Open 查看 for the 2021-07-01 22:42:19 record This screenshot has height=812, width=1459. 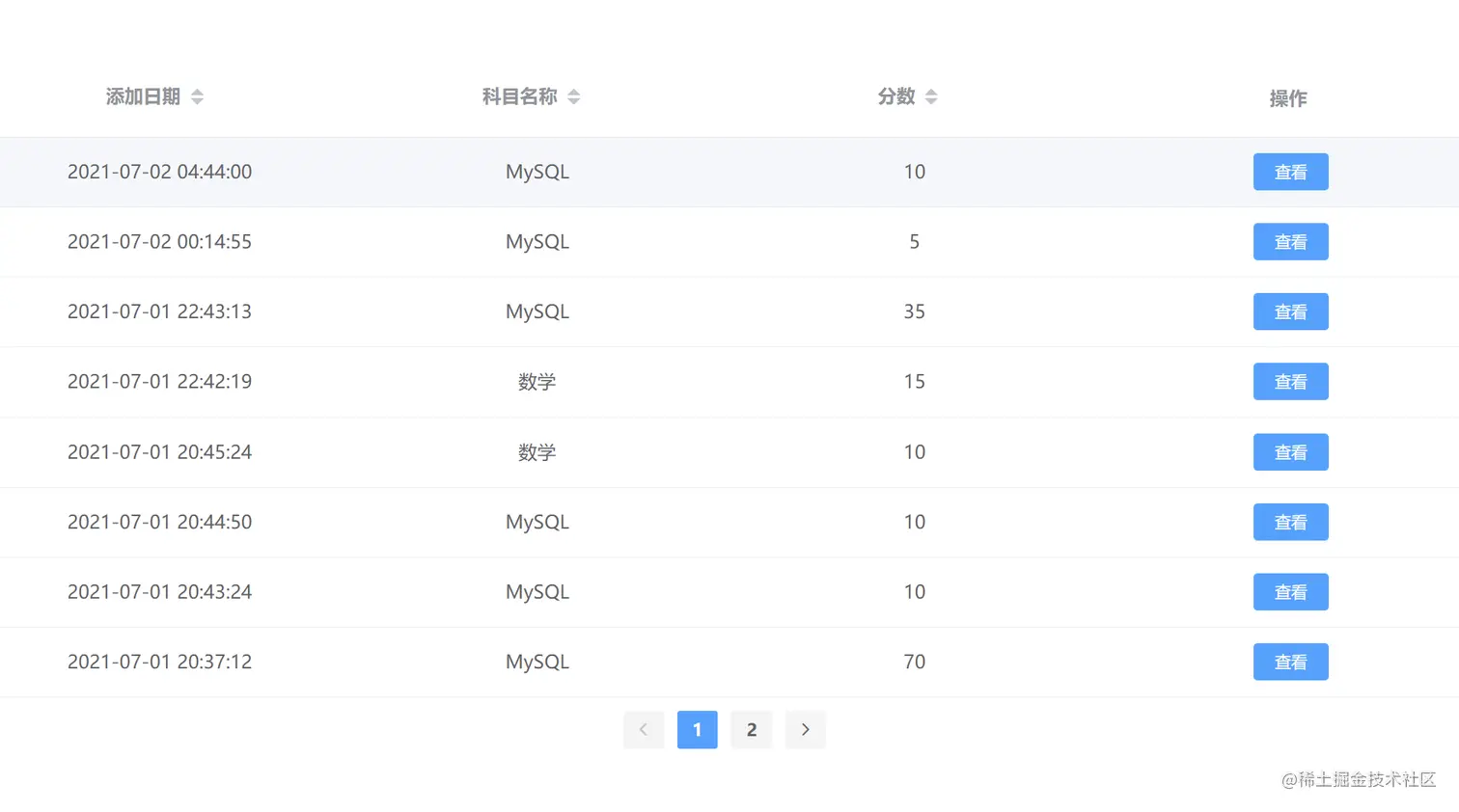tap(1291, 382)
